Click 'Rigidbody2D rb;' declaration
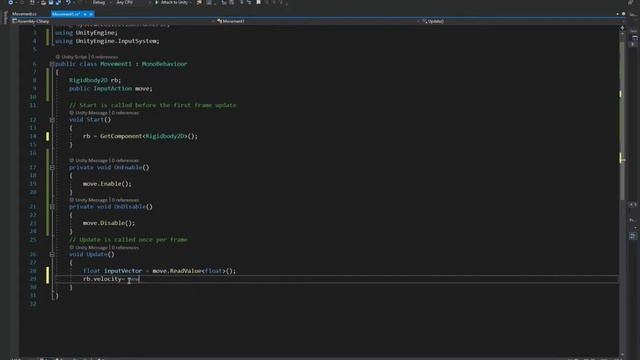 tap(95, 80)
